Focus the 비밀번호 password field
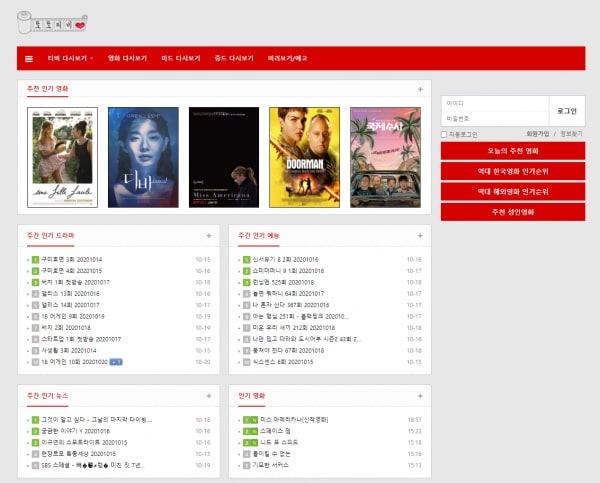 coord(495,119)
